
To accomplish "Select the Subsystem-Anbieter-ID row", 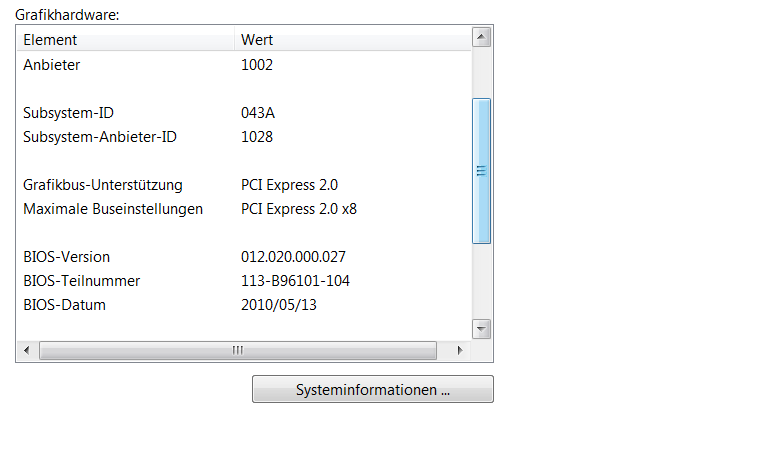I will (100, 137).
